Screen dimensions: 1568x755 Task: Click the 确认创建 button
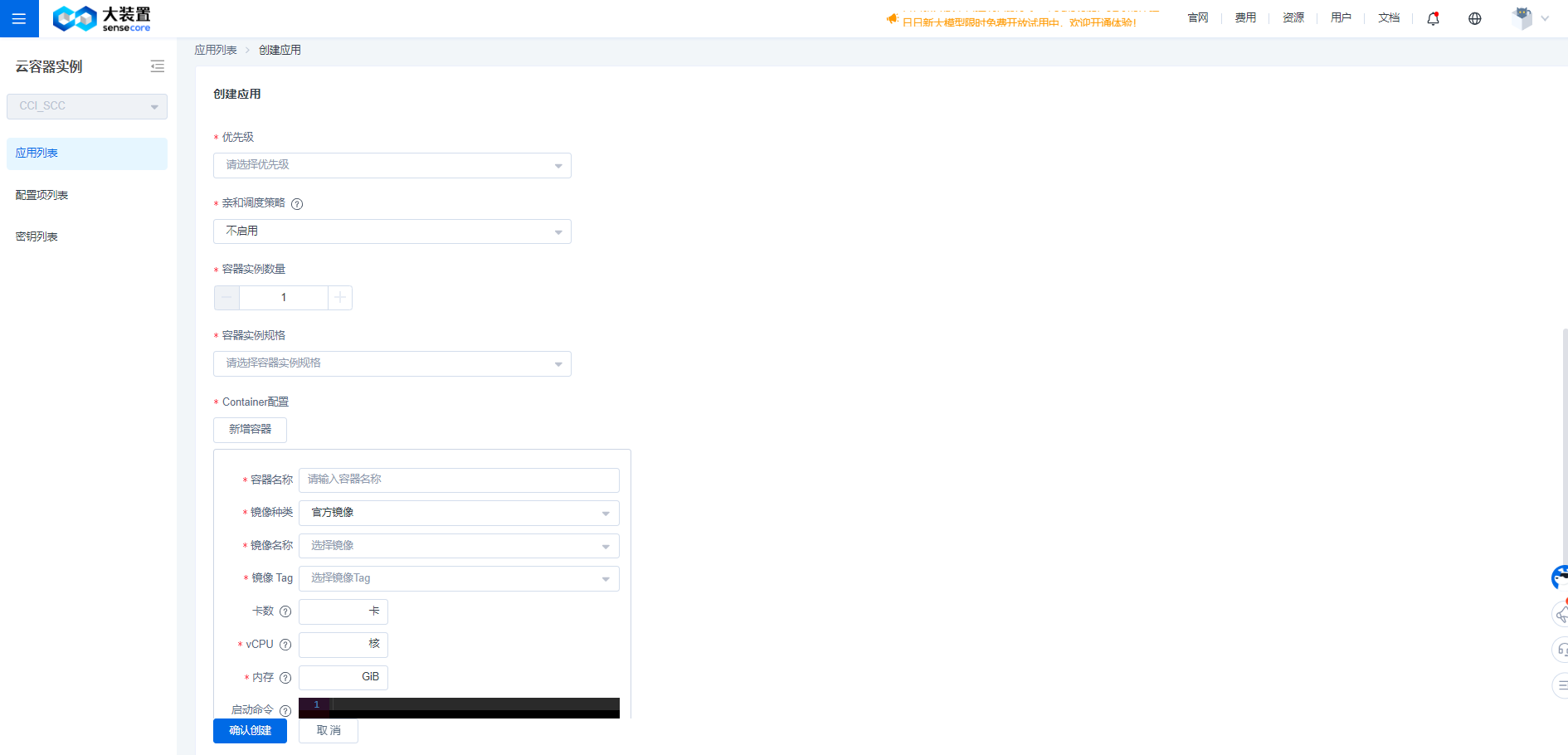click(x=250, y=730)
